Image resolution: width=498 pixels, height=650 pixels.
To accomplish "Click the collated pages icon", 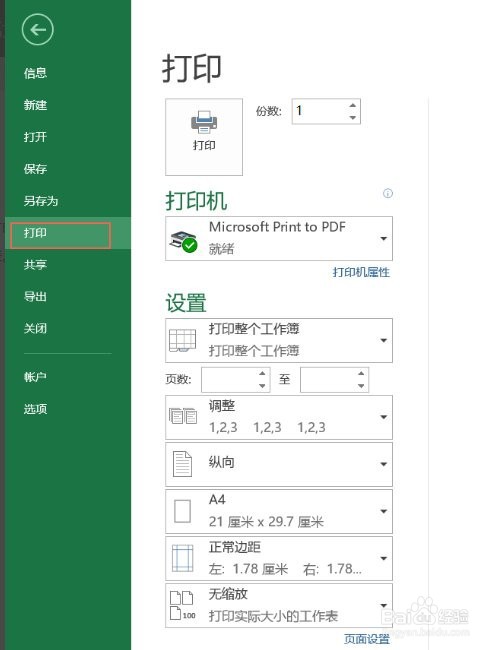I will 183,416.
